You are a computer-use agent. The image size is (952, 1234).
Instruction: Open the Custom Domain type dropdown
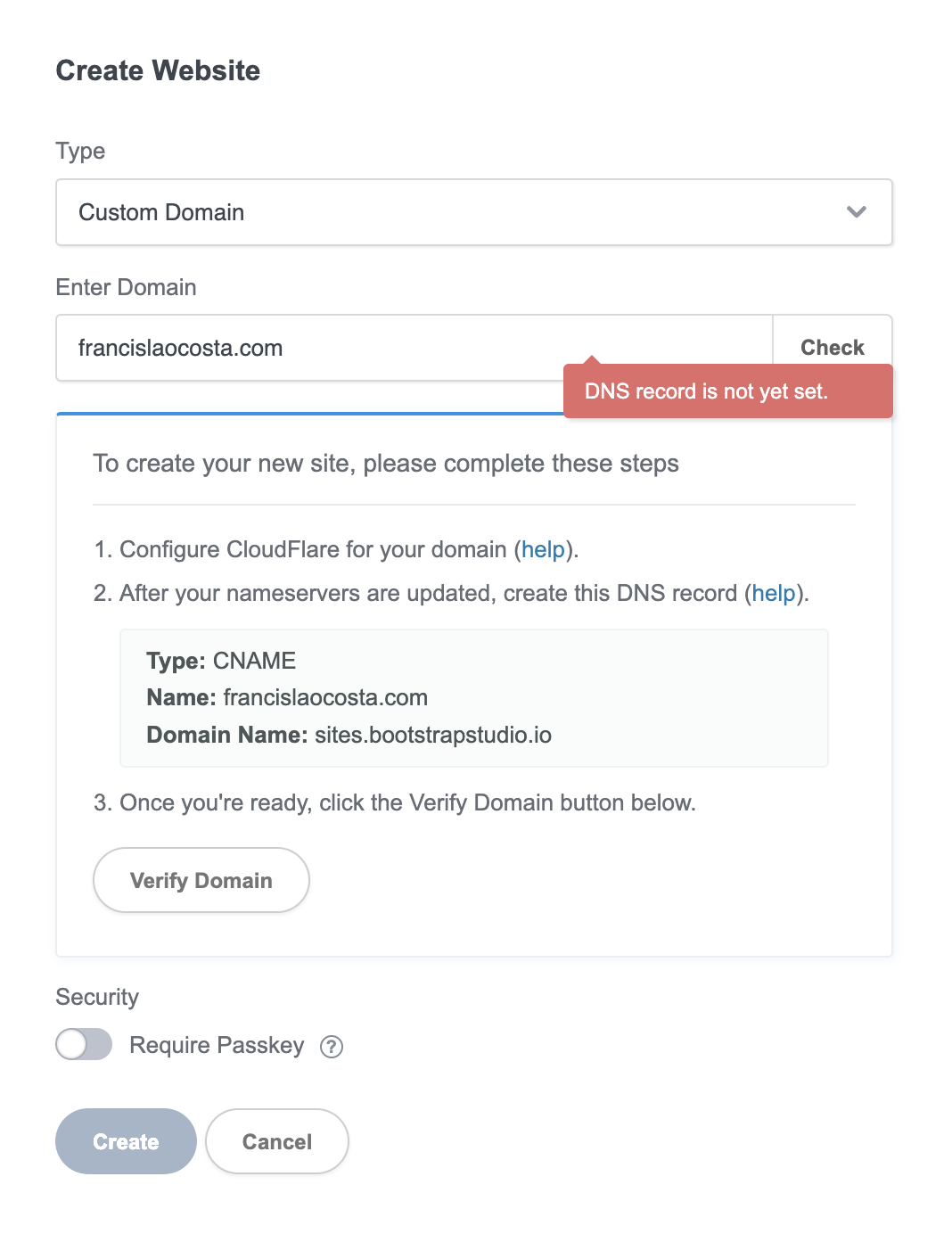[472, 212]
